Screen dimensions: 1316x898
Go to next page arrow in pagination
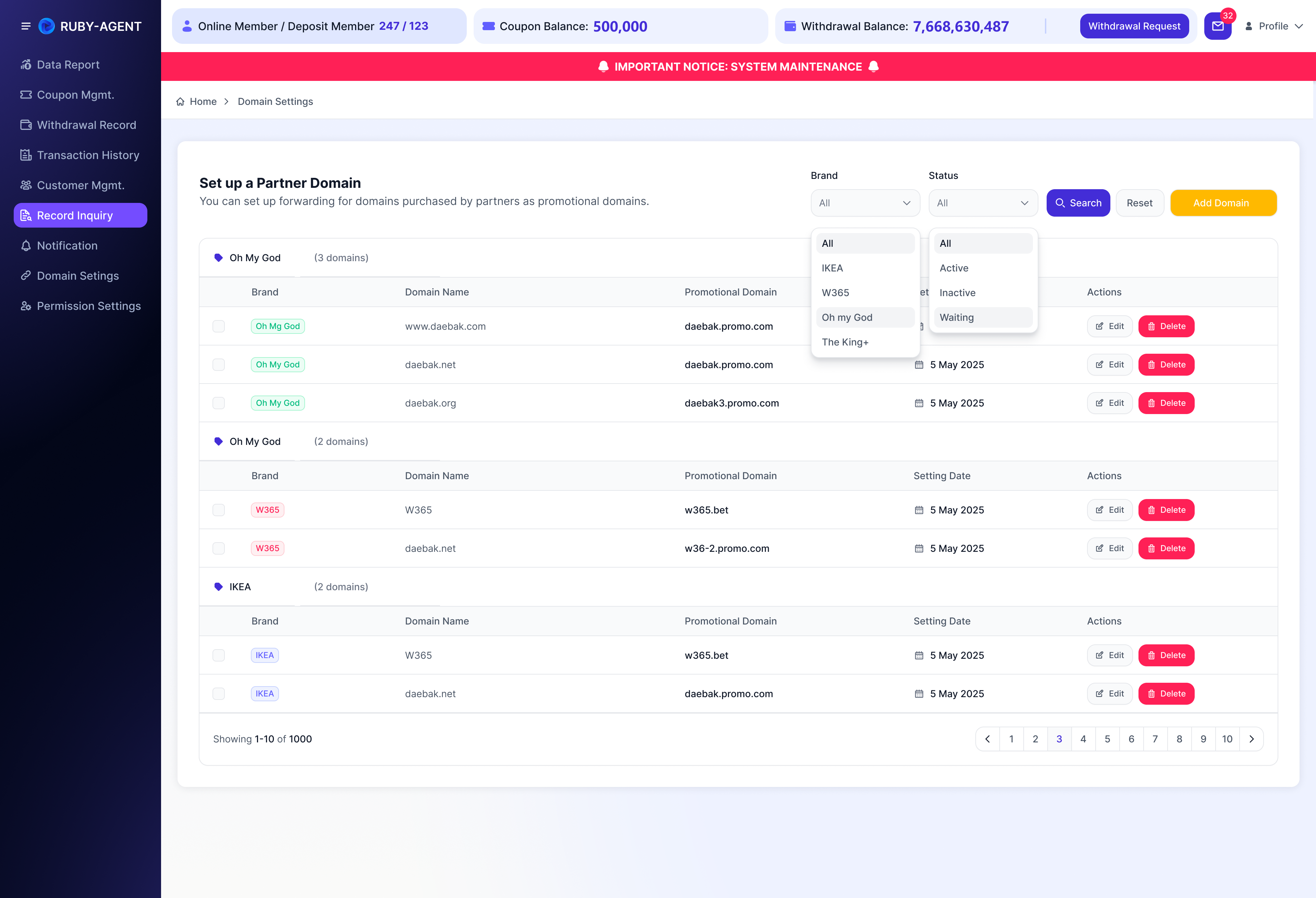tap(1252, 739)
